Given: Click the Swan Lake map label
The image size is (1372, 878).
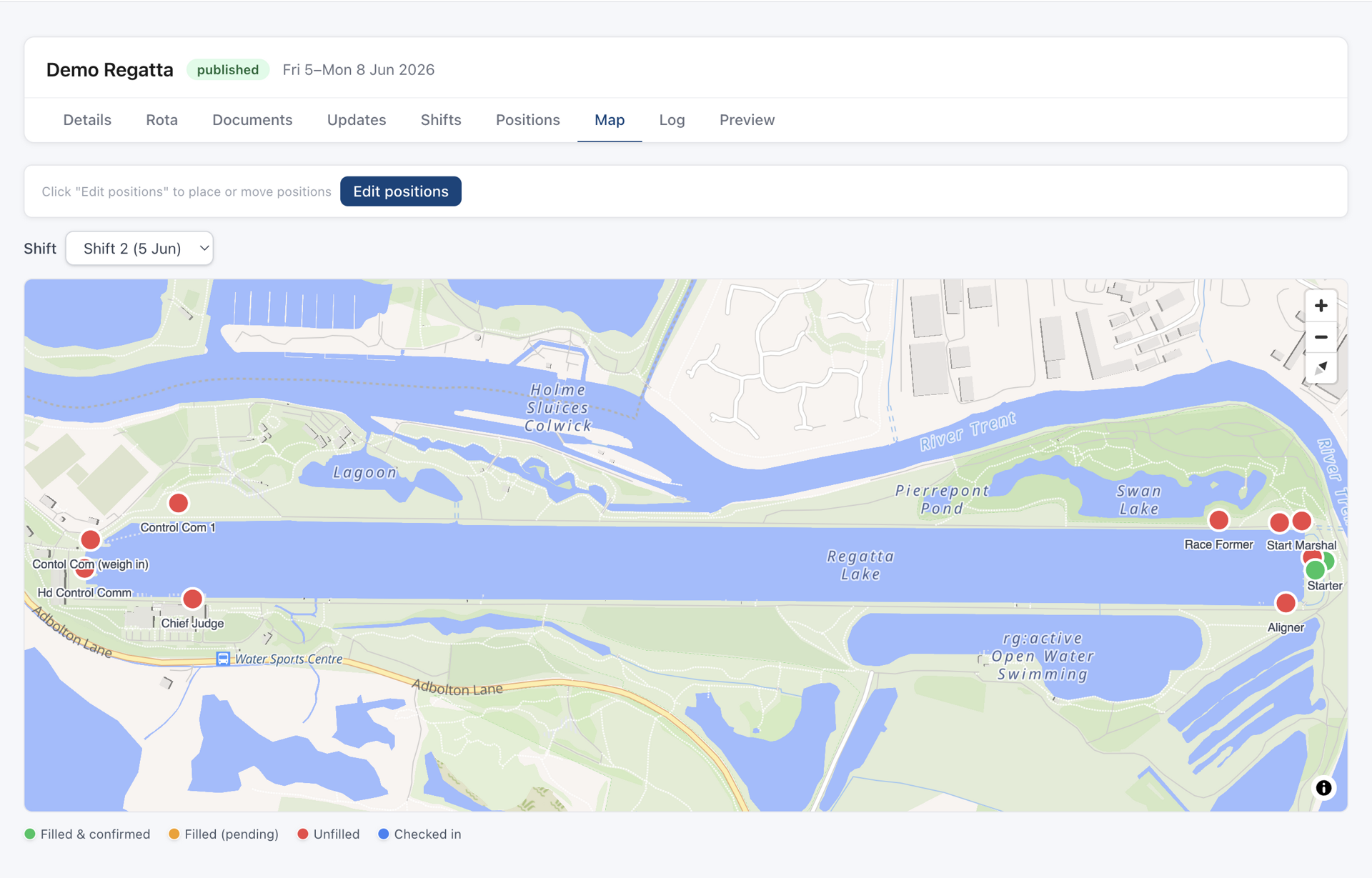Looking at the screenshot, I should [x=1139, y=499].
